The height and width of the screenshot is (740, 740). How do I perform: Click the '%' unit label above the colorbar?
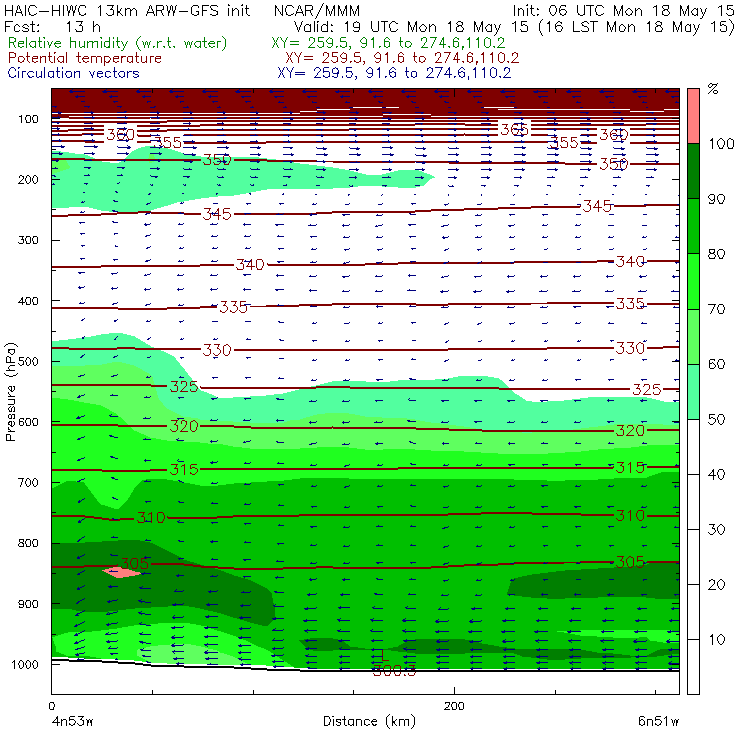click(713, 89)
